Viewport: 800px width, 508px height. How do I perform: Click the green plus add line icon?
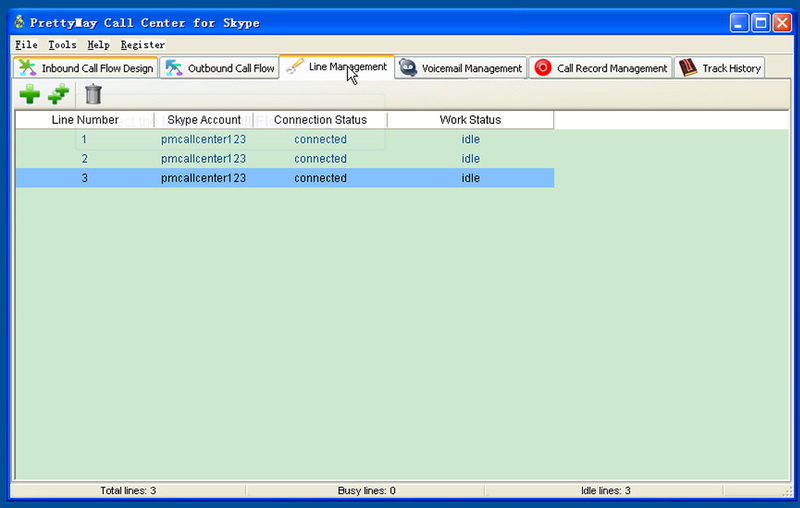tap(30, 94)
